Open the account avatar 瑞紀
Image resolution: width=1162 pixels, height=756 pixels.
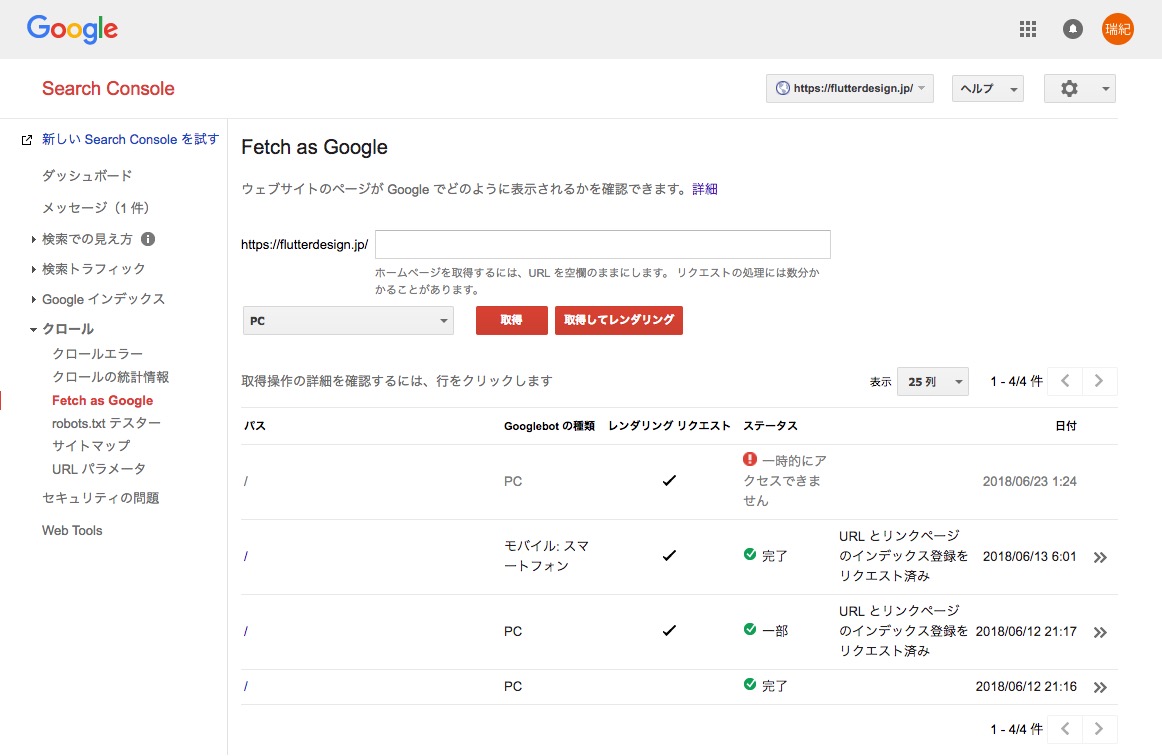pyautogui.click(x=1117, y=29)
